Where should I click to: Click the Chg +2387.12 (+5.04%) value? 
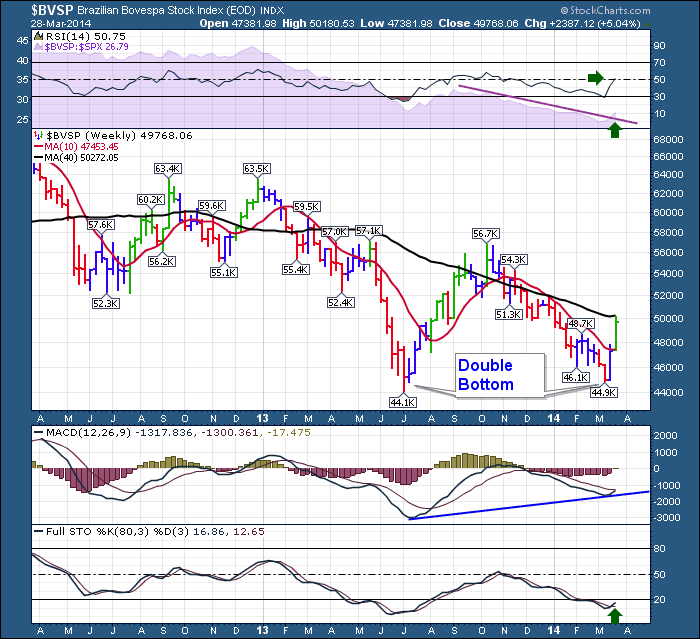[583, 24]
